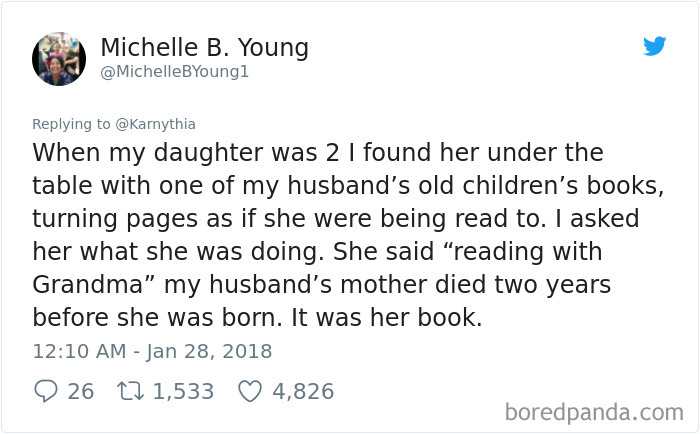Click the display name Michelle B. Young
The height and width of the screenshot is (434, 700).
click(x=204, y=48)
